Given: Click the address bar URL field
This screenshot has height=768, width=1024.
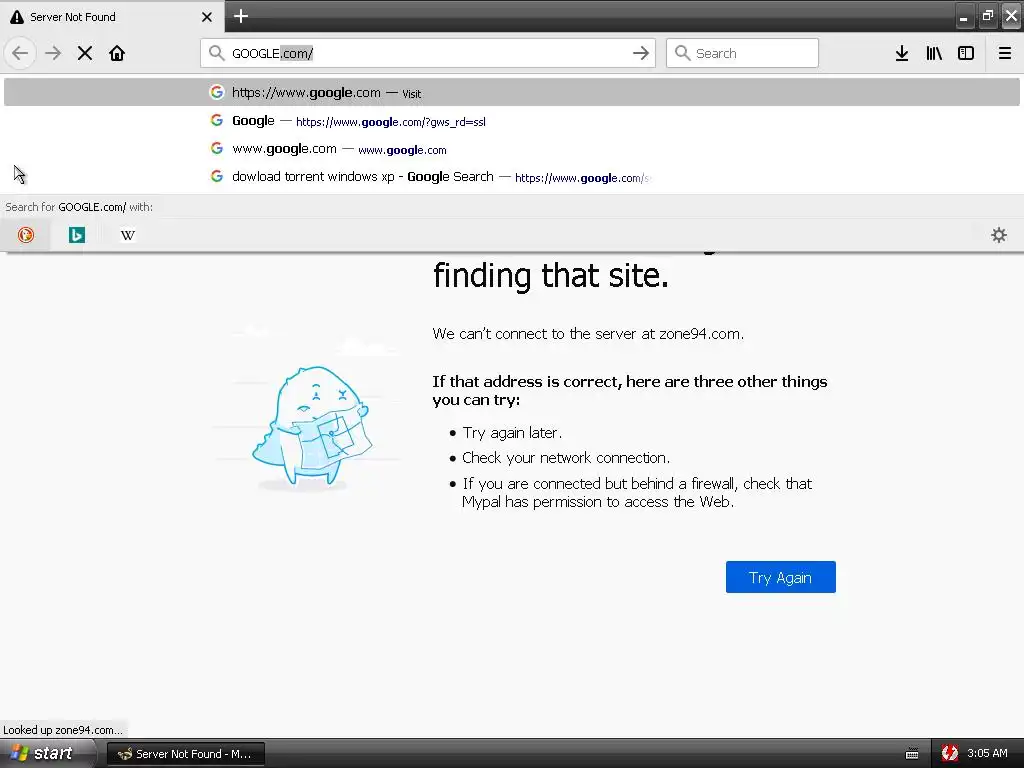Looking at the screenshot, I should tap(428, 53).
